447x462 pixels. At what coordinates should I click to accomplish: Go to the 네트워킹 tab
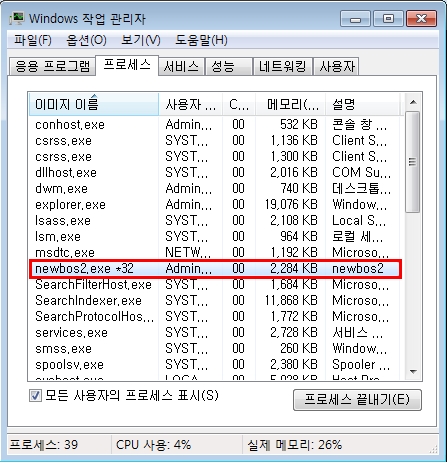[x=283, y=66]
